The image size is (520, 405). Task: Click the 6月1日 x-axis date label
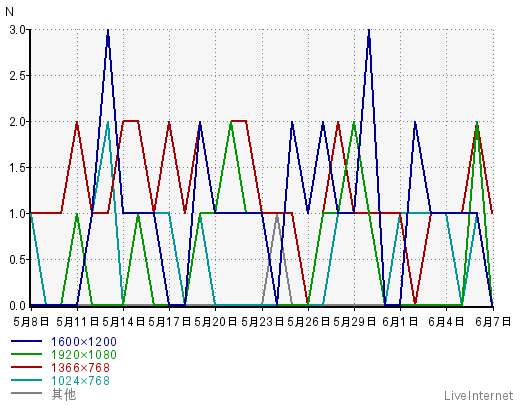tap(400, 322)
